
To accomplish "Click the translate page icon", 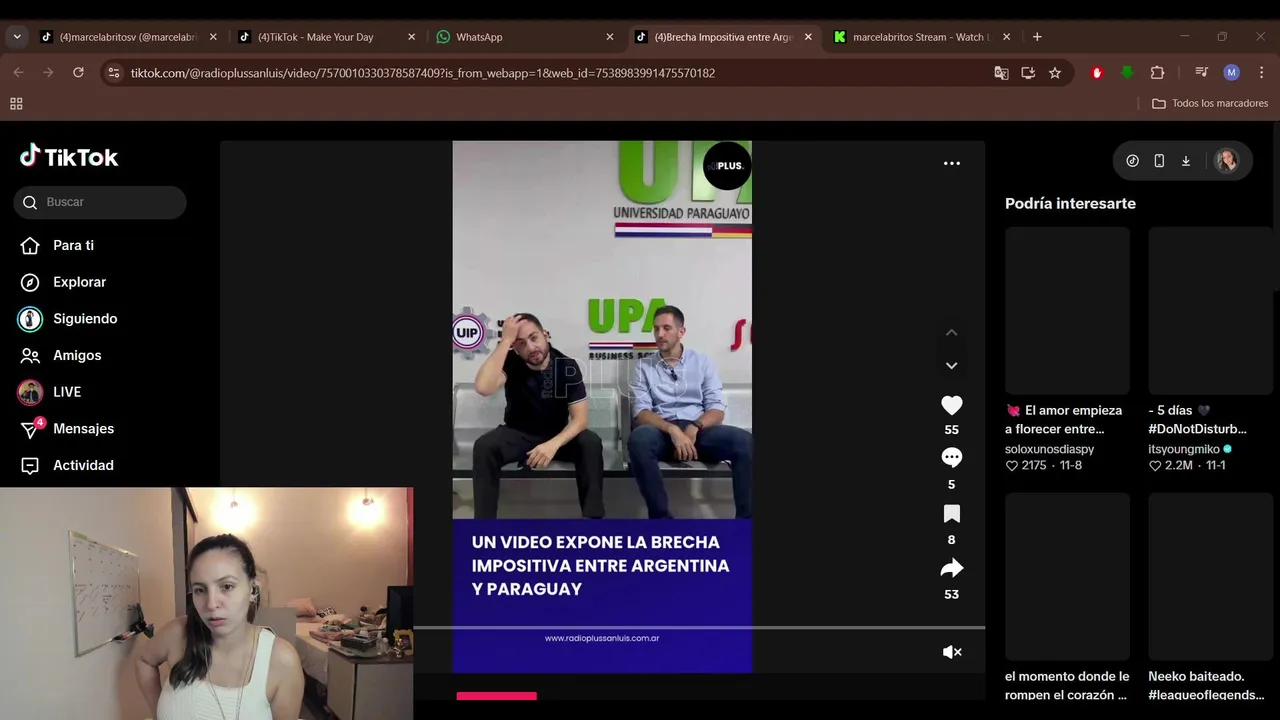I will 1001,73.
